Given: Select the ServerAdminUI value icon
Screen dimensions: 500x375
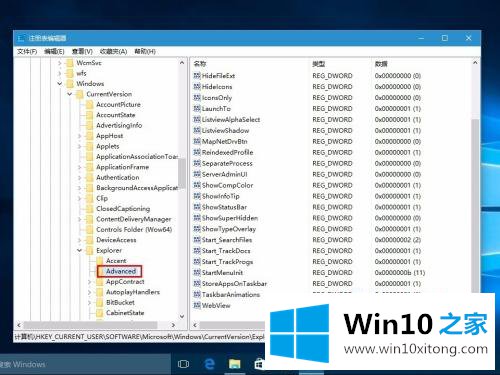Looking at the screenshot, I should pyautogui.click(x=197, y=174).
